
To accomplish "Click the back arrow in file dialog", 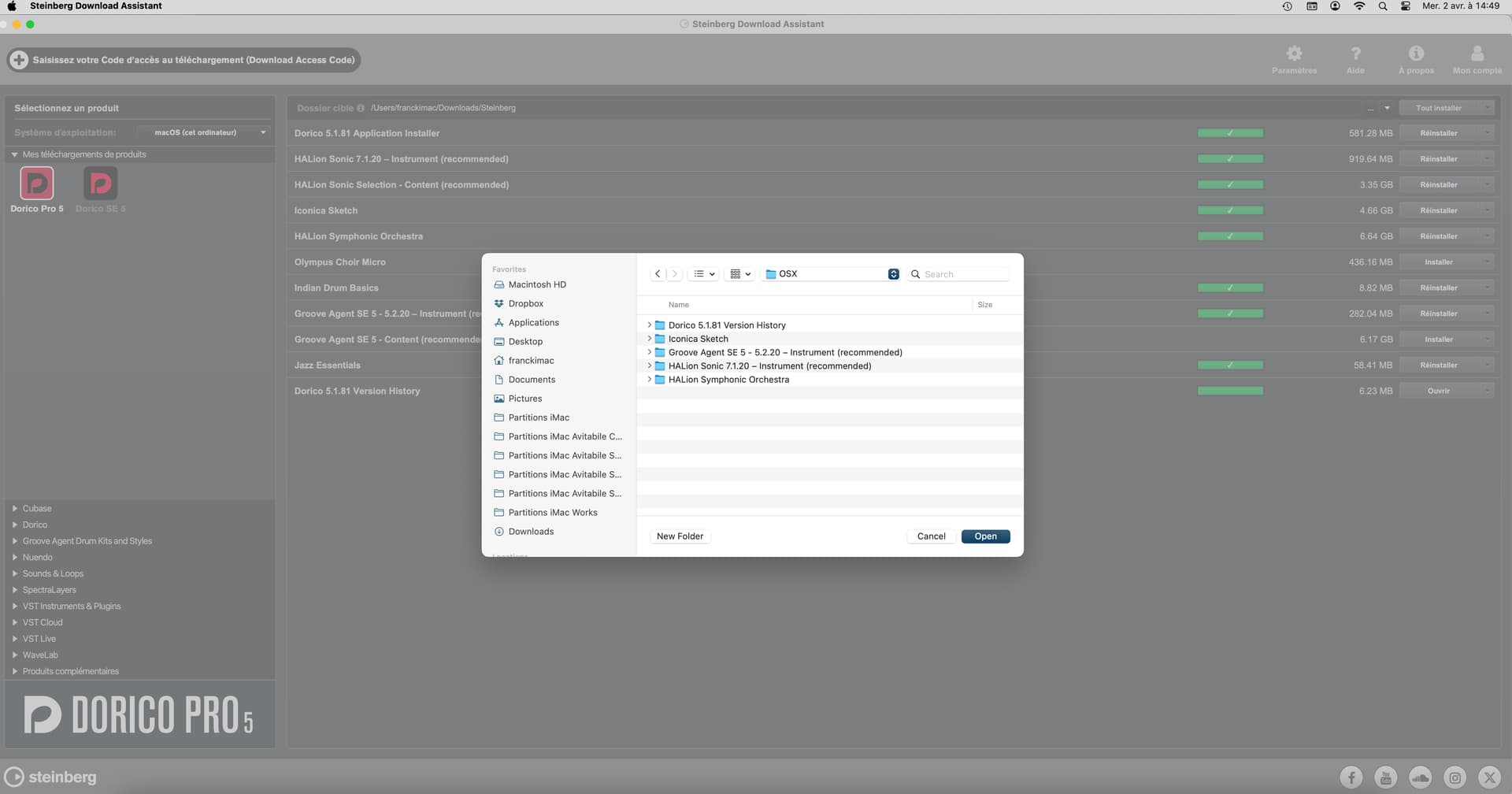I will (x=658, y=274).
